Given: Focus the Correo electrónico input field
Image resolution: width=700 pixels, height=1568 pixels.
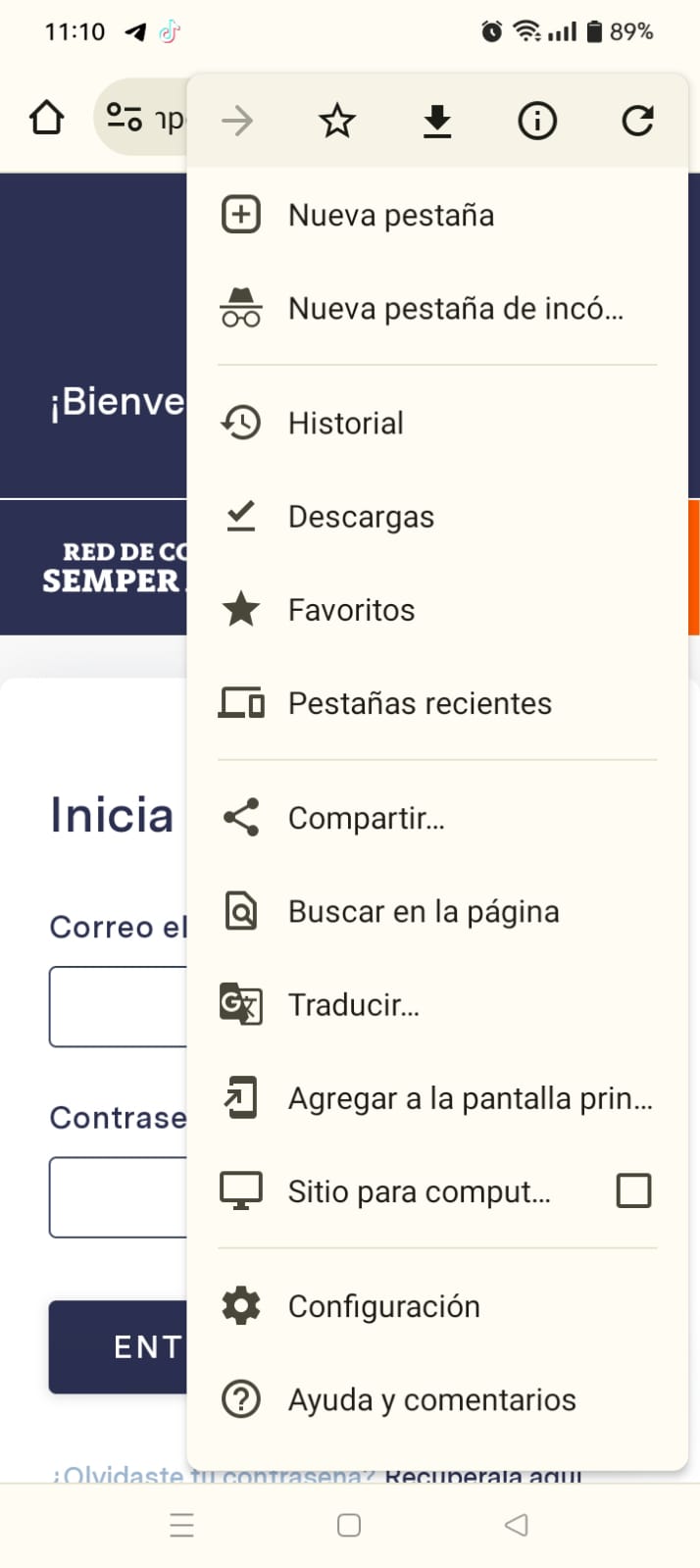Looking at the screenshot, I should (119, 1006).
